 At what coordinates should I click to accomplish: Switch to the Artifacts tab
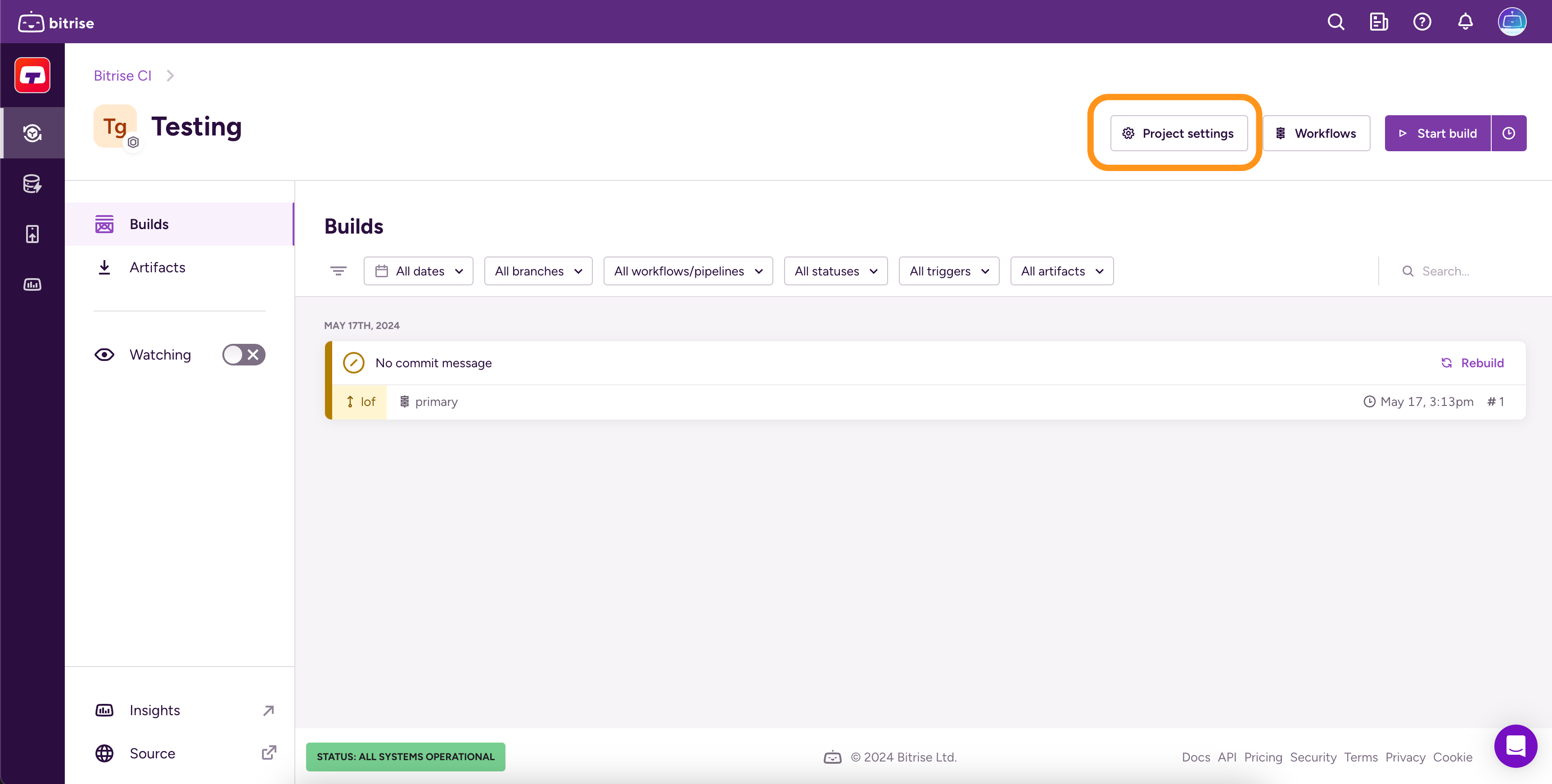point(157,267)
